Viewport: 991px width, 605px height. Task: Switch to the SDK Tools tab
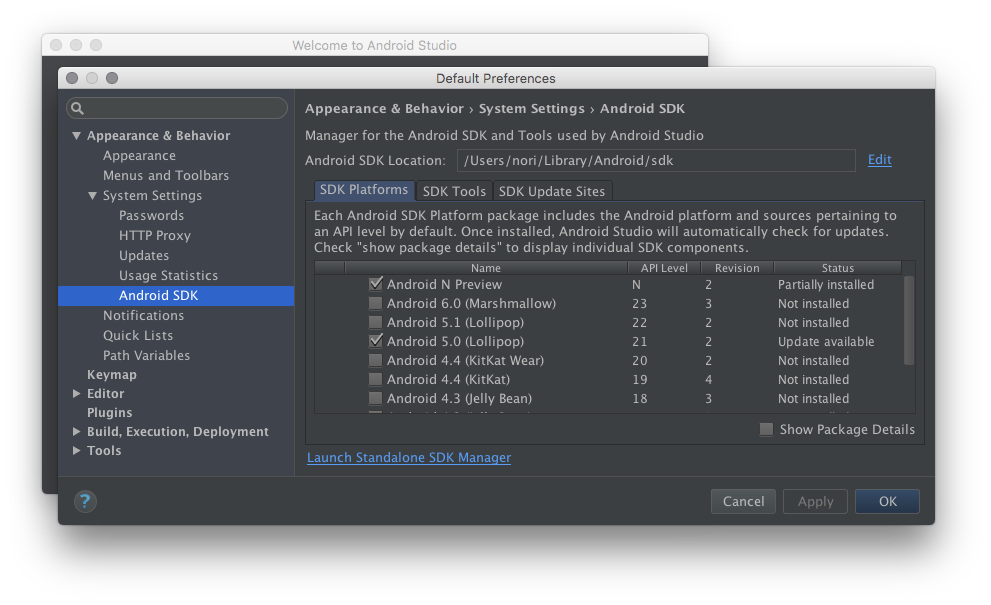pyautogui.click(x=454, y=191)
